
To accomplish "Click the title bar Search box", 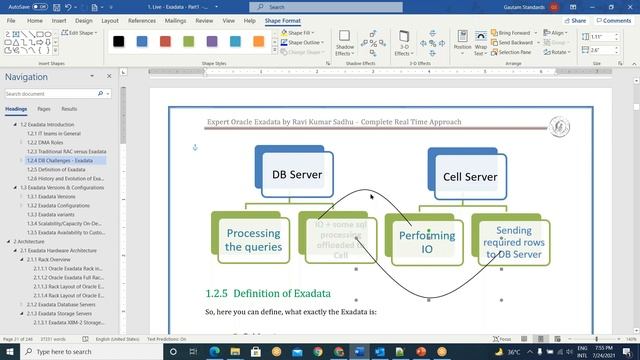I will click(x=326, y=7).
